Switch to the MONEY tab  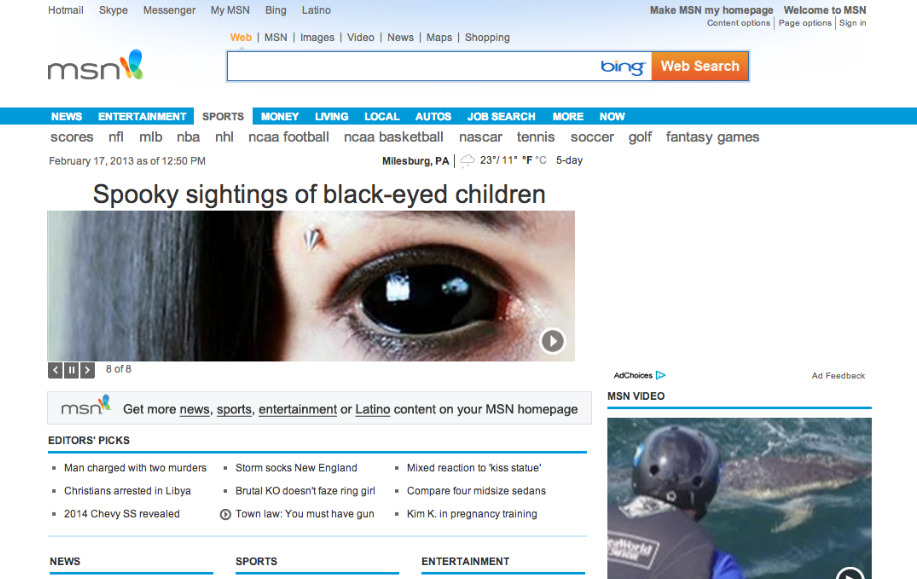coord(280,116)
